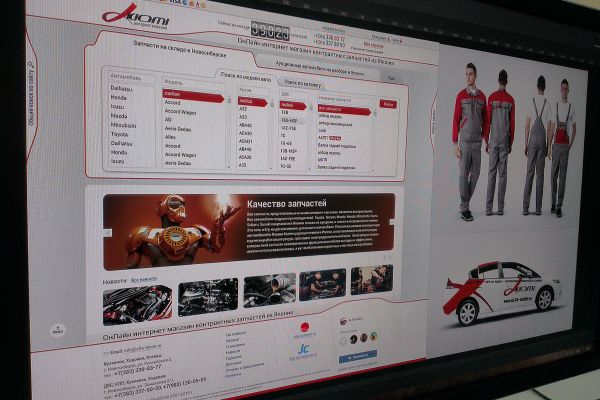This screenshot has height=400, width=600.
Task: Open the side tab for general site search
Action: pyautogui.click(x=31, y=94)
